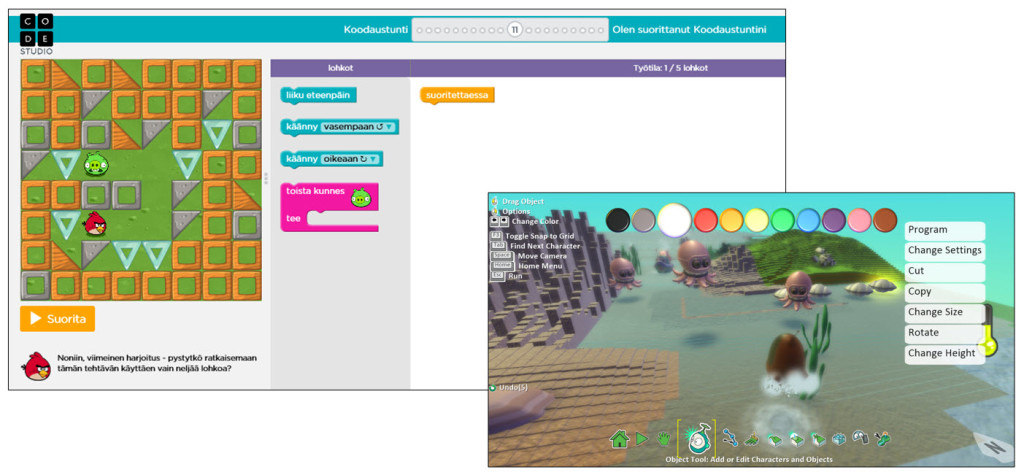Click the Drag Object mouse hint icon
This screenshot has height=475, width=1024.
(495, 201)
